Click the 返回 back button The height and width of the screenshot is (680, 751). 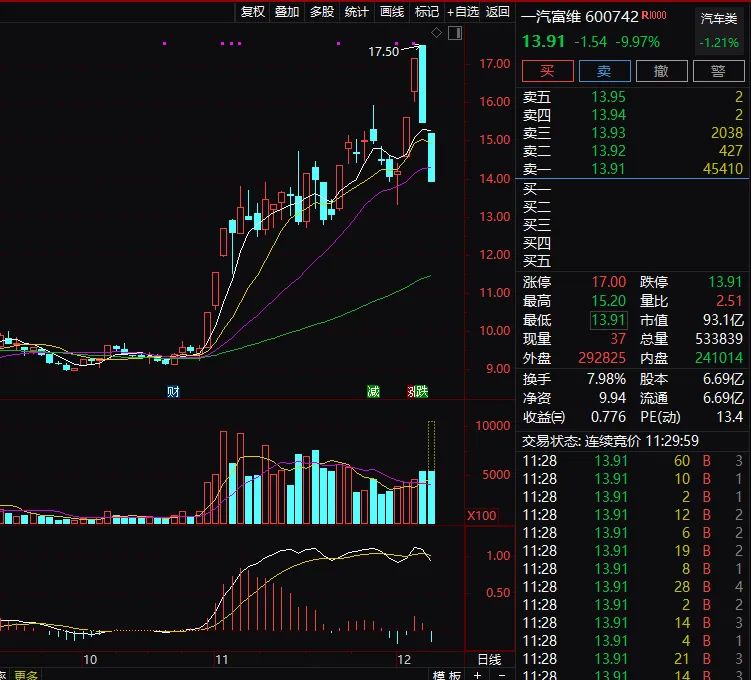pyautogui.click(x=498, y=11)
